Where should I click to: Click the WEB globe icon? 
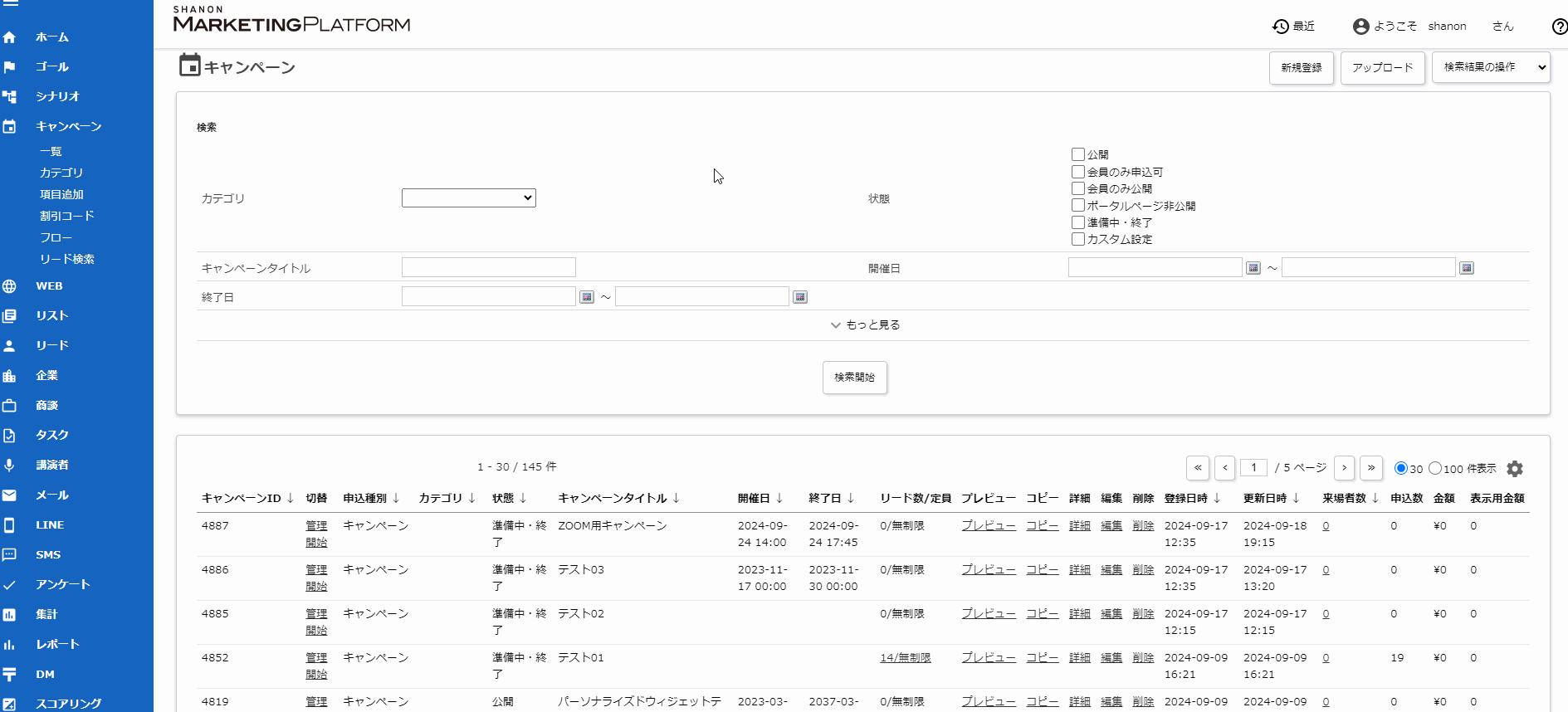[9, 286]
